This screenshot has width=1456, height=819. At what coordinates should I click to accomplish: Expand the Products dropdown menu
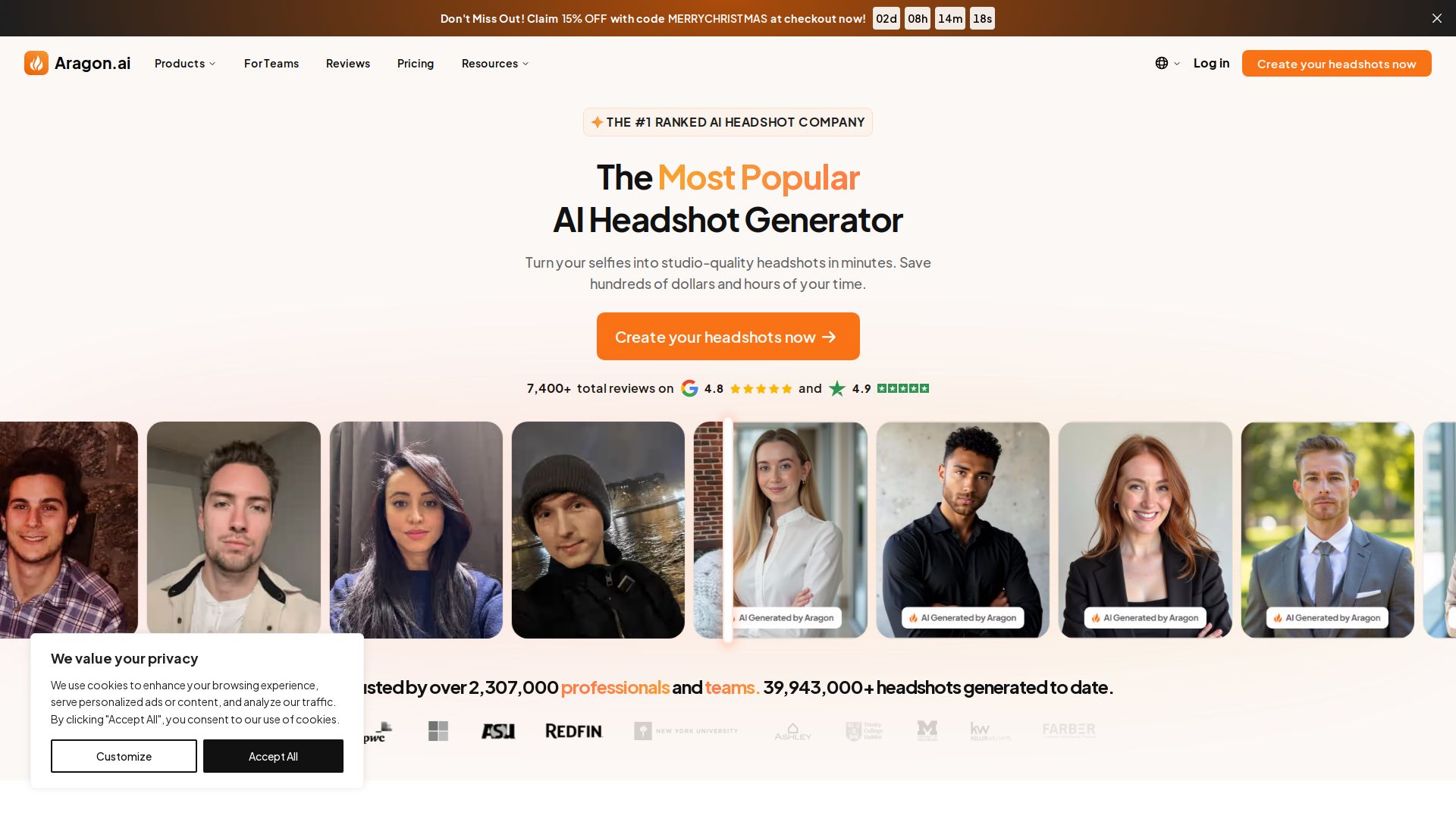click(185, 64)
